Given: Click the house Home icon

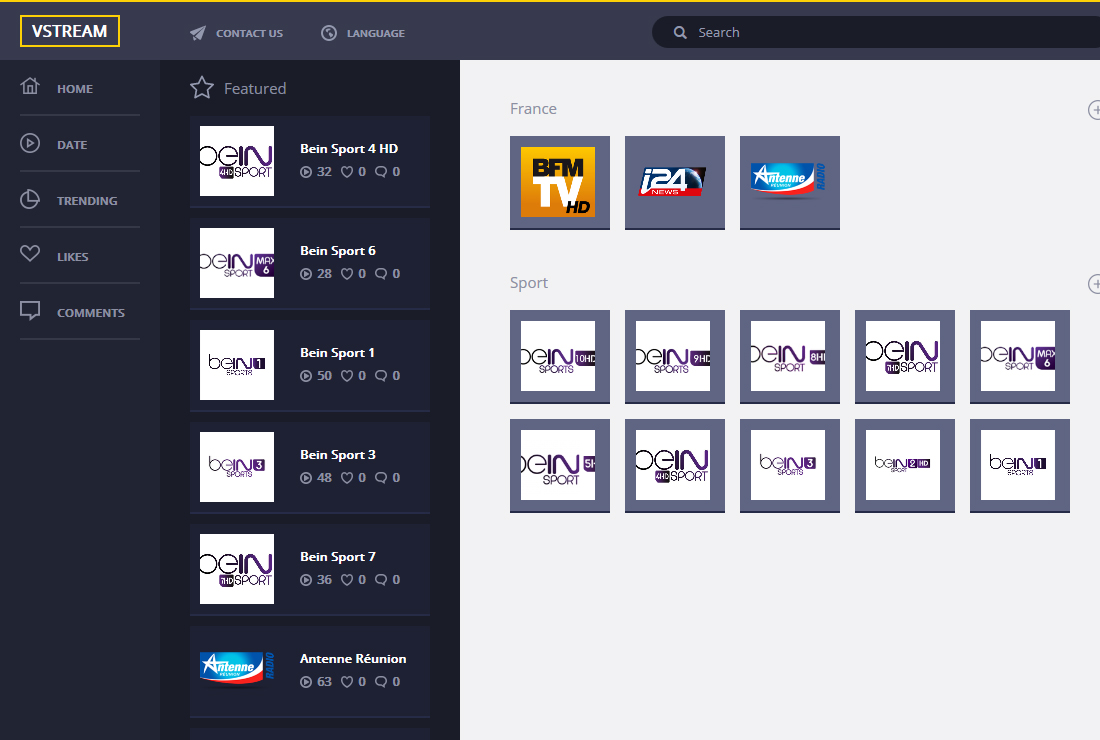Looking at the screenshot, I should pyautogui.click(x=30, y=86).
